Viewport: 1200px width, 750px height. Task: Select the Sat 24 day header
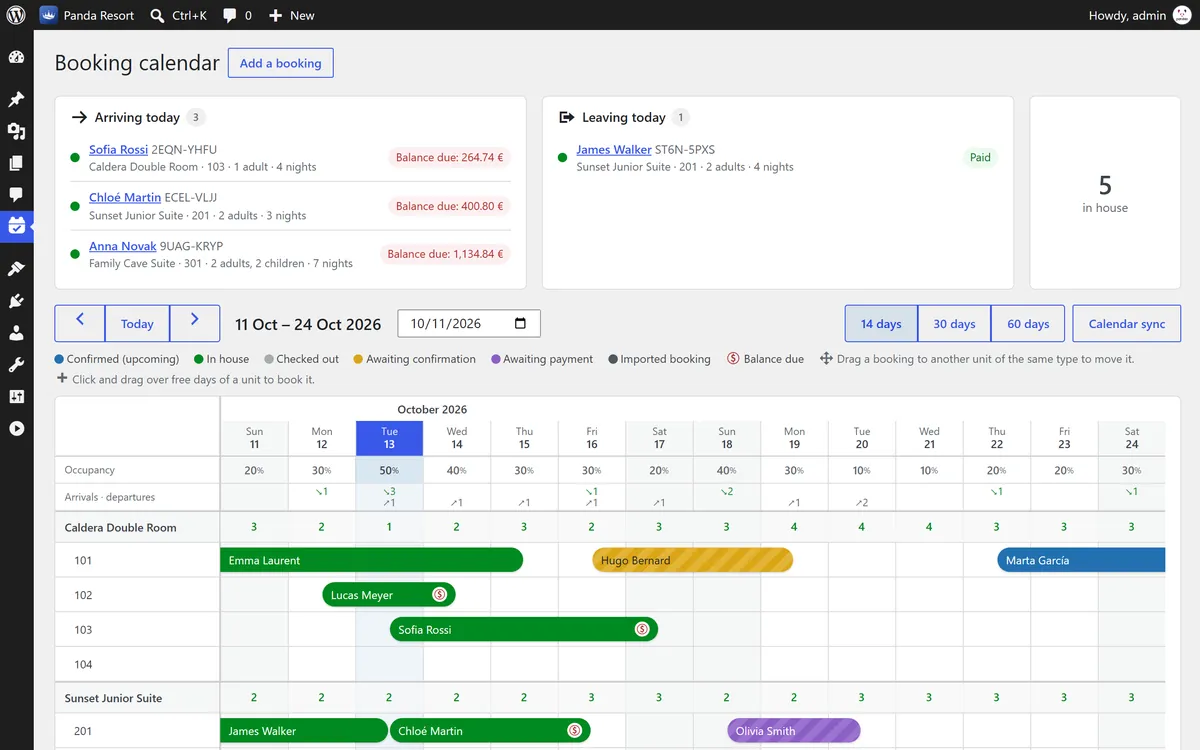(1131, 438)
